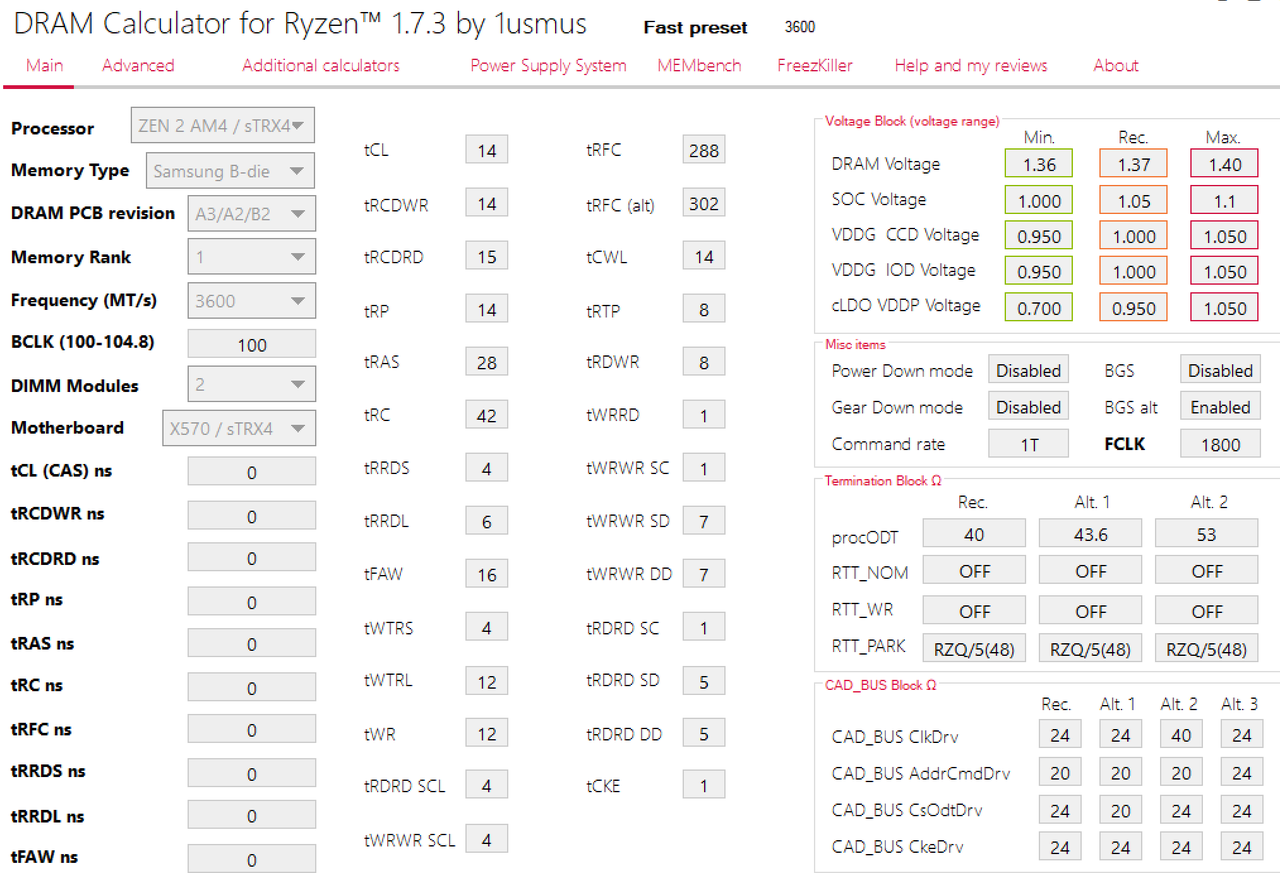This screenshot has height=873, width=1280.
Task: Open the Memory Type dropdown
Action: [230, 171]
